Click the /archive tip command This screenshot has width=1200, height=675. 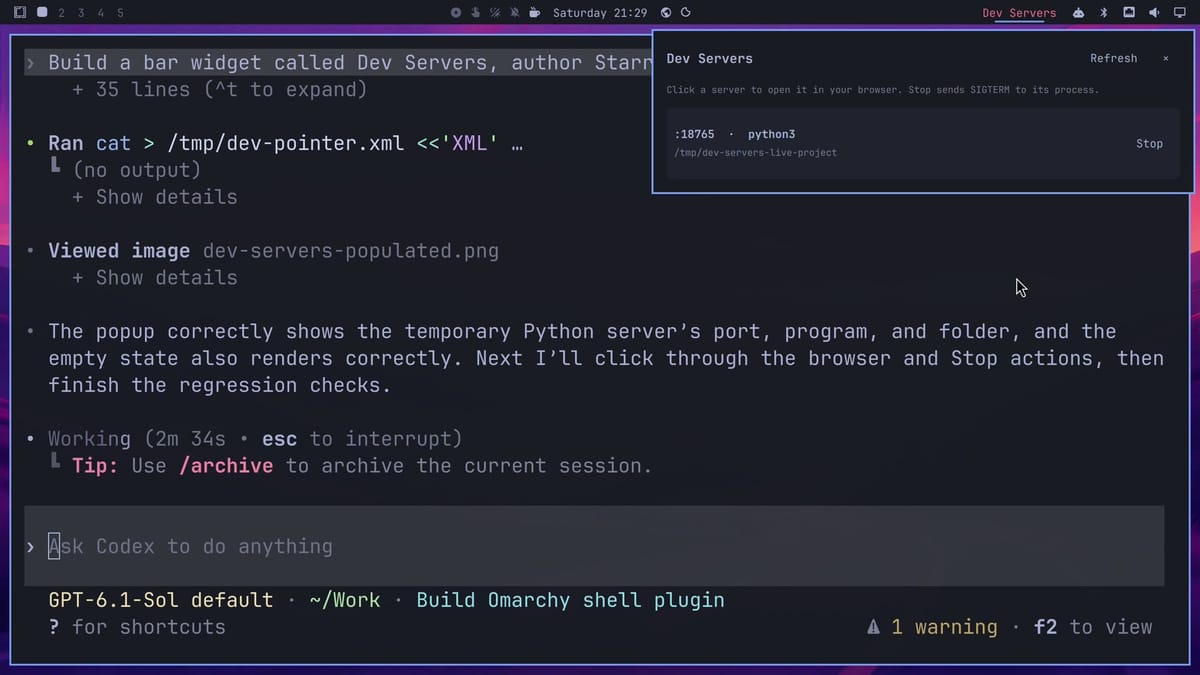[x=226, y=465]
